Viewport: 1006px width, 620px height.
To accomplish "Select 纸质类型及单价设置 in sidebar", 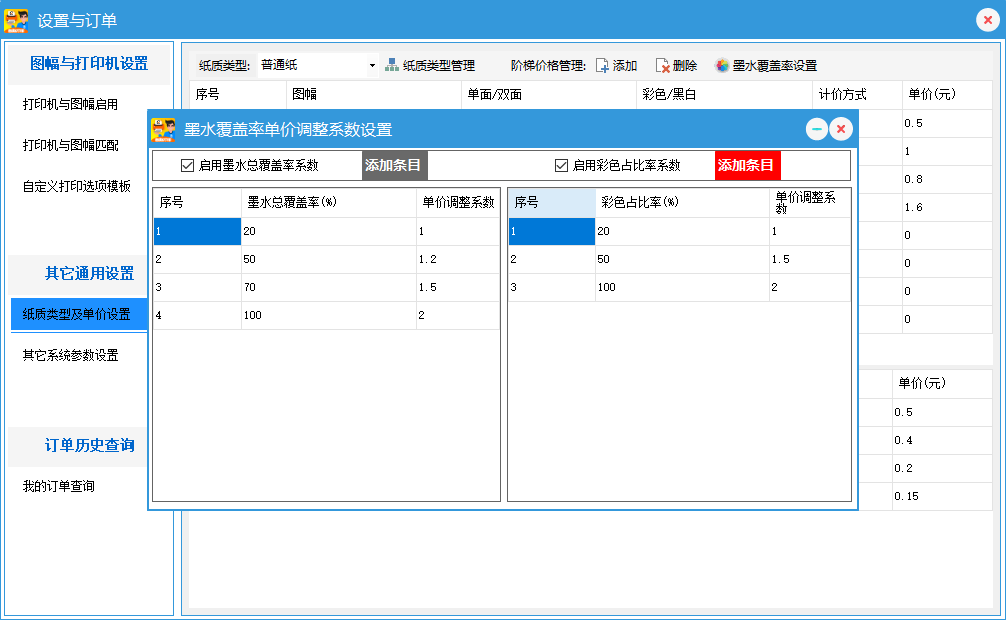I will click(76, 314).
